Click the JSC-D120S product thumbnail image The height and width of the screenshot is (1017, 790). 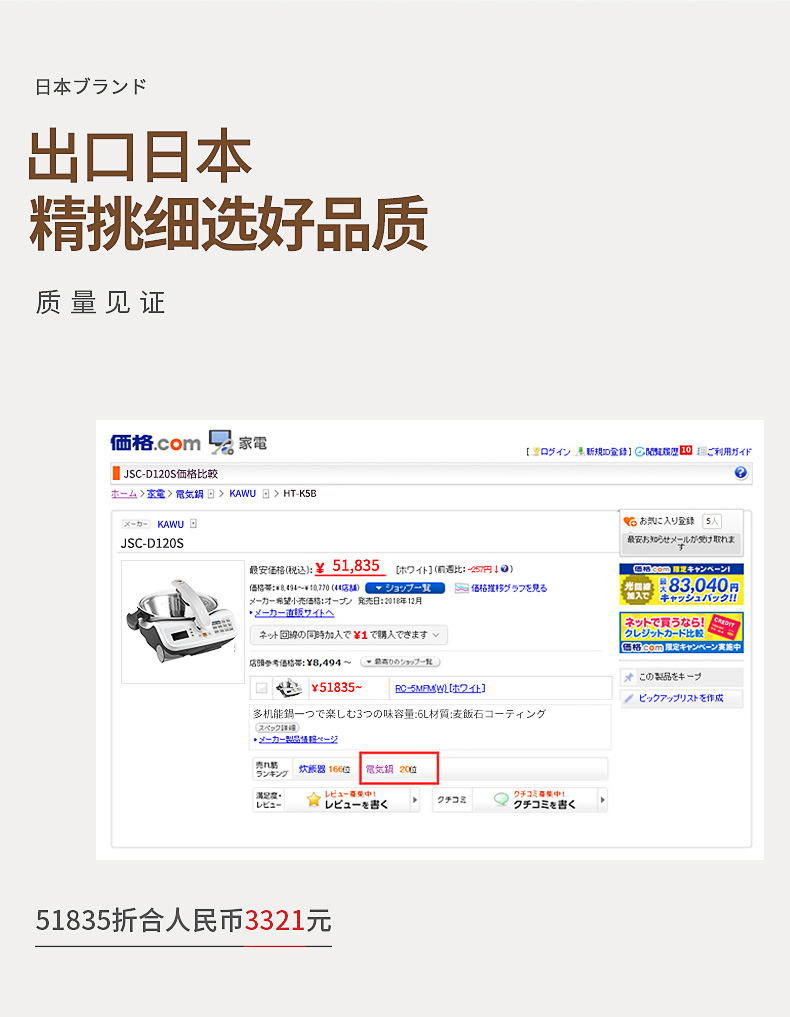(183, 622)
